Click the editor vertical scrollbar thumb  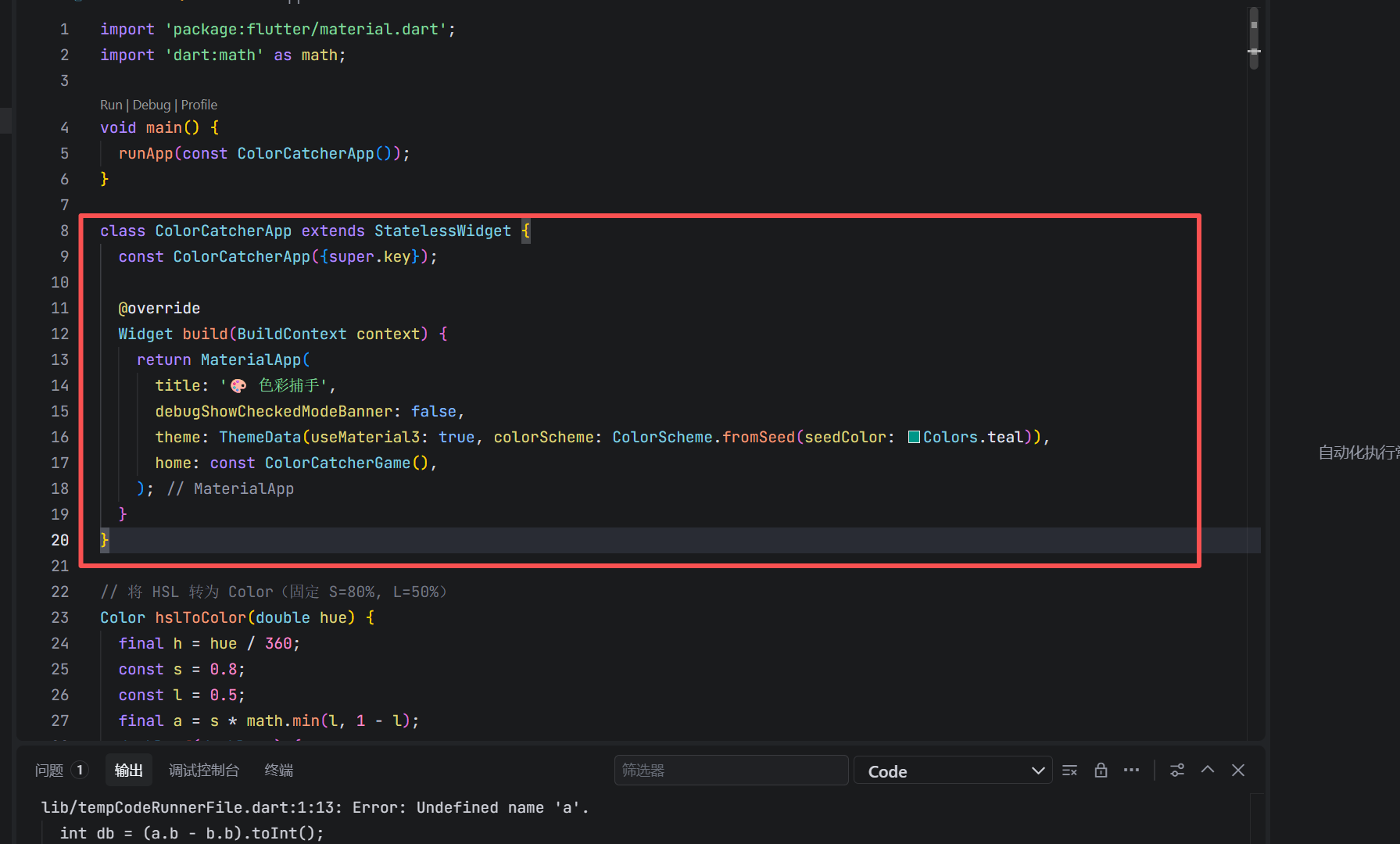click(1254, 38)
